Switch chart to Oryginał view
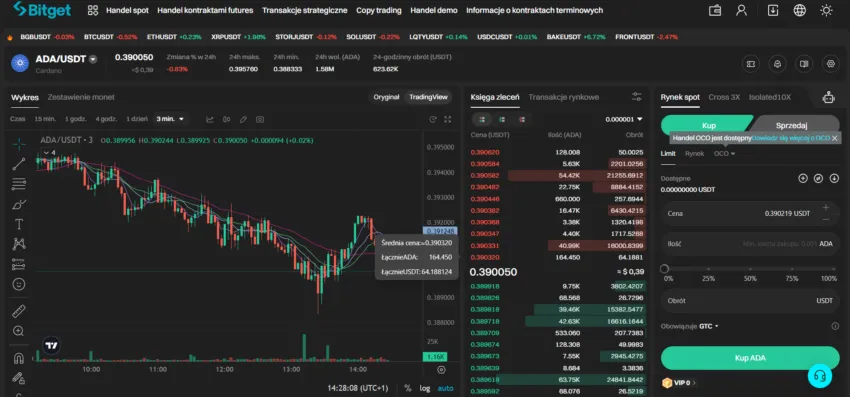Viewport: 850px width, 397px height. click(386, 97)
